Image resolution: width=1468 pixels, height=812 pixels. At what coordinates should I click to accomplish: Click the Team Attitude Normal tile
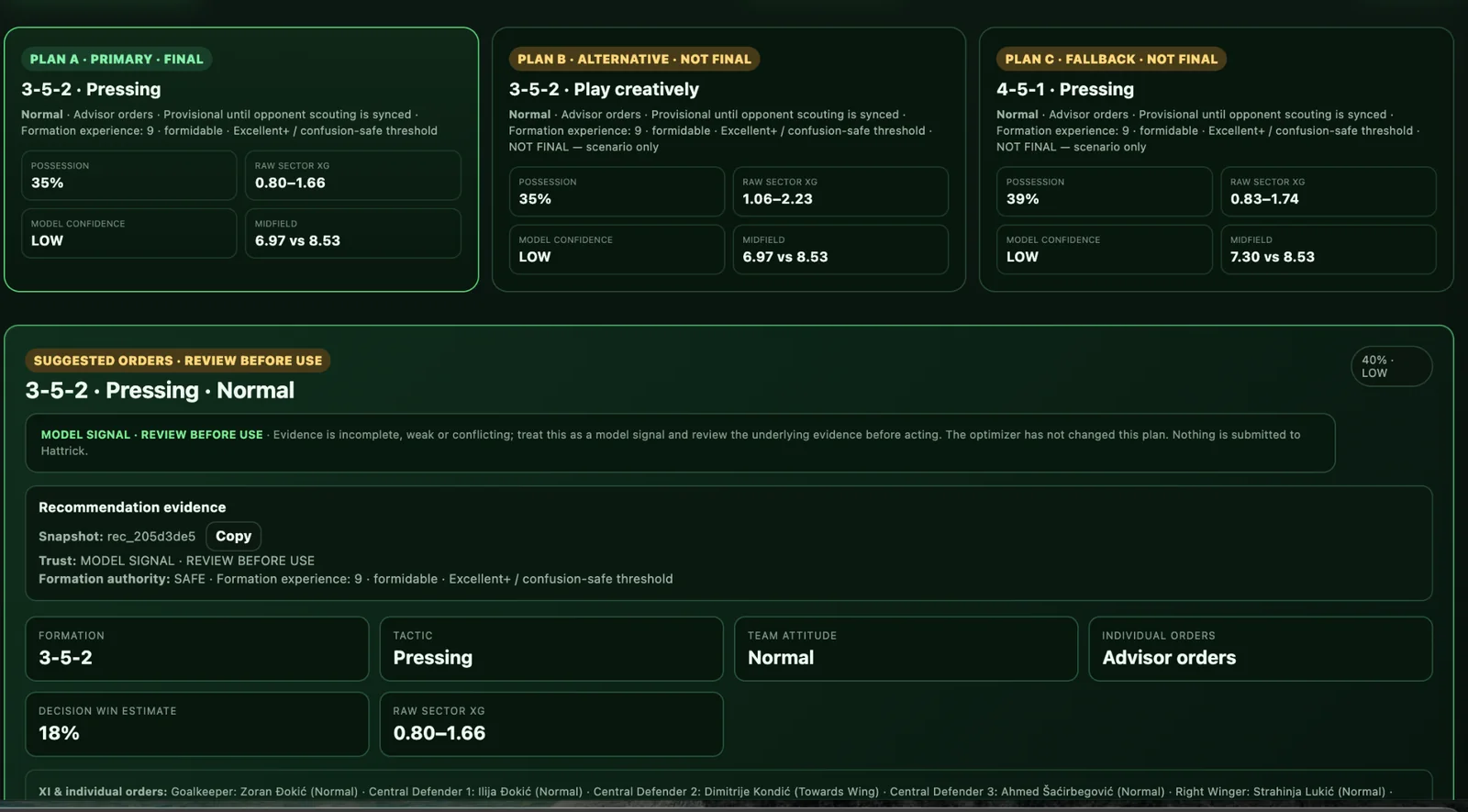tap(906, 649)
